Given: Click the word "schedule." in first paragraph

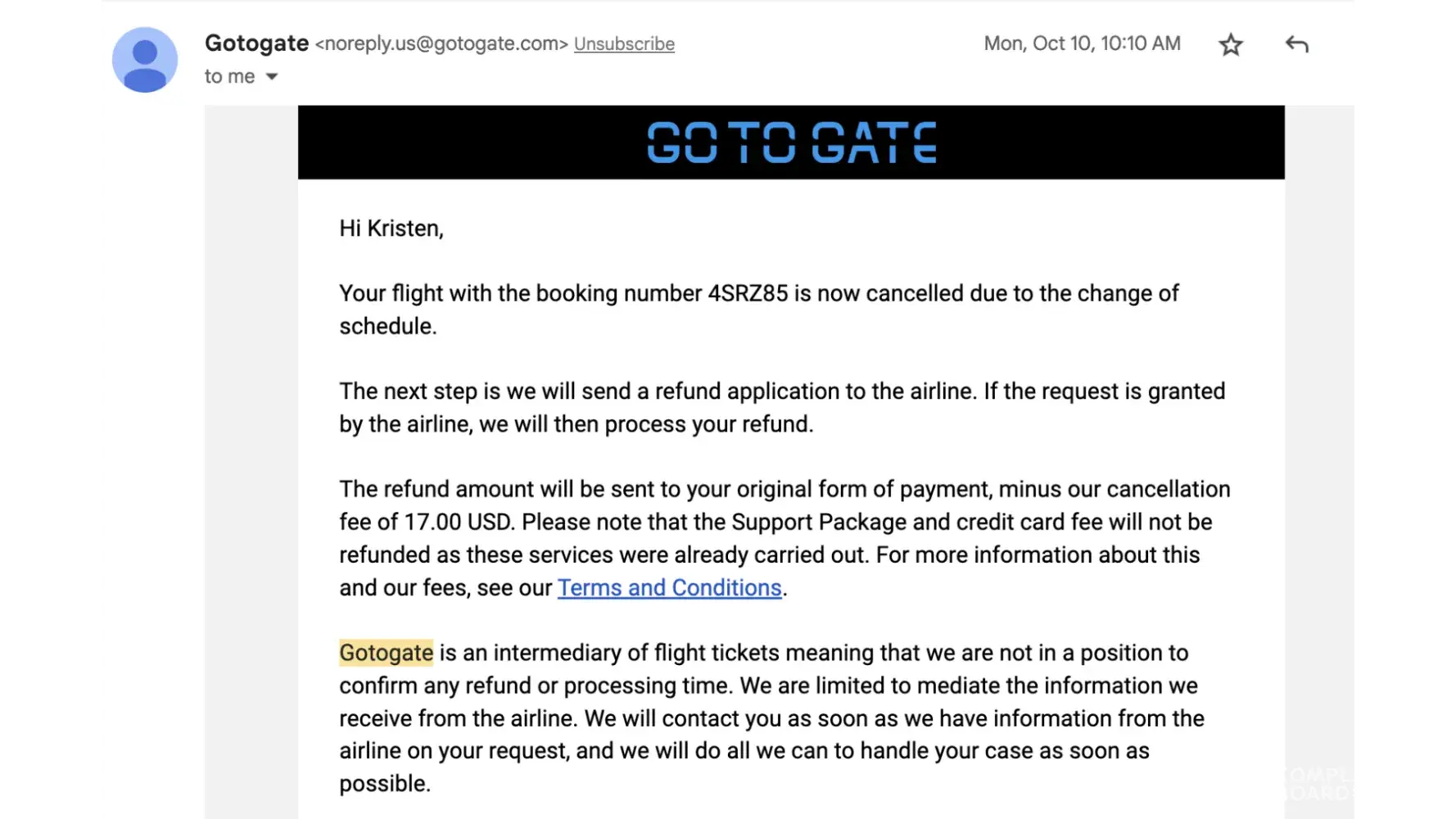Looking at the screenshot, I should (388, 326).
